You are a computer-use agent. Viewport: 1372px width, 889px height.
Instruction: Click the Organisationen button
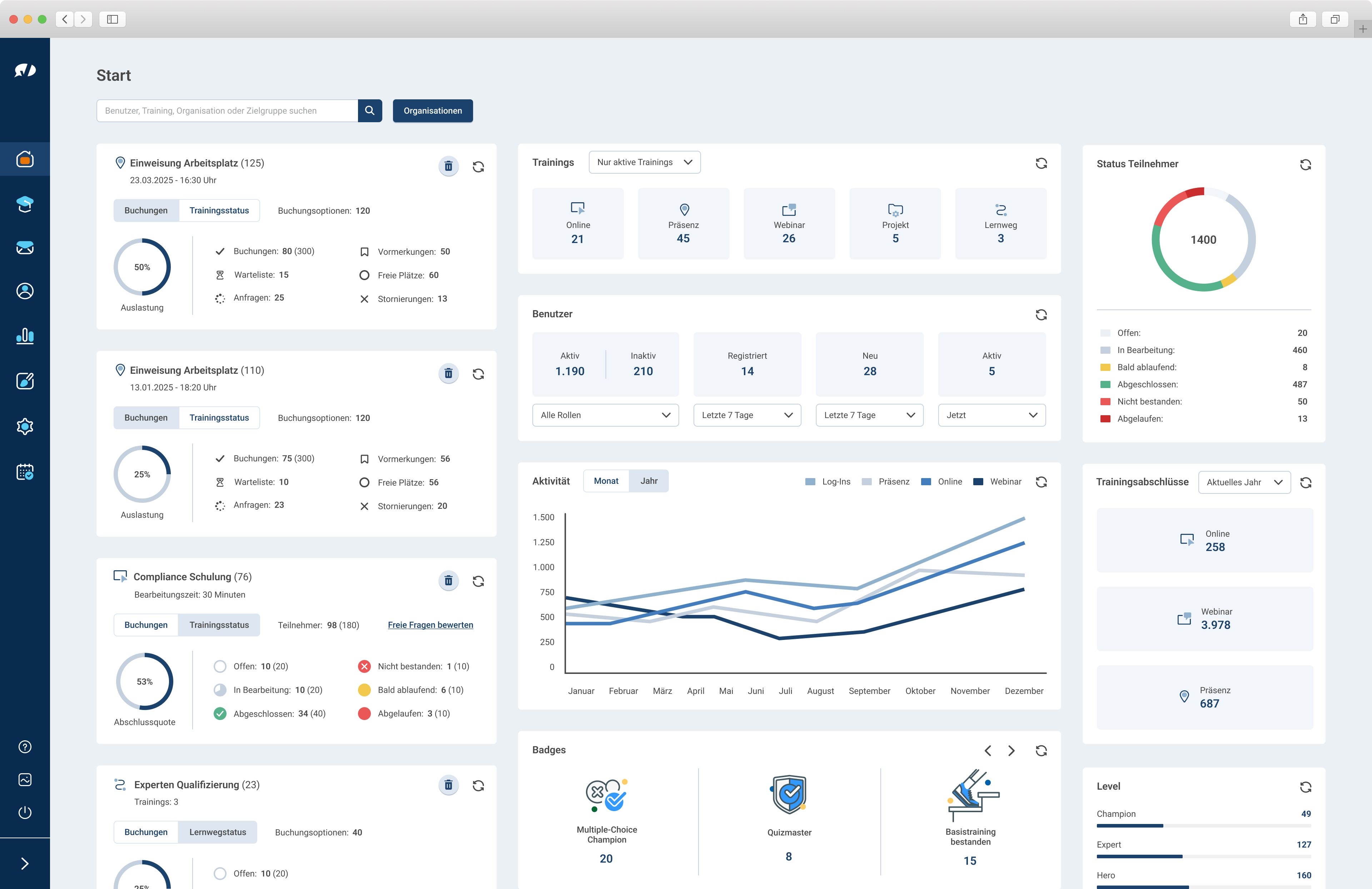[x=432, y=111]
